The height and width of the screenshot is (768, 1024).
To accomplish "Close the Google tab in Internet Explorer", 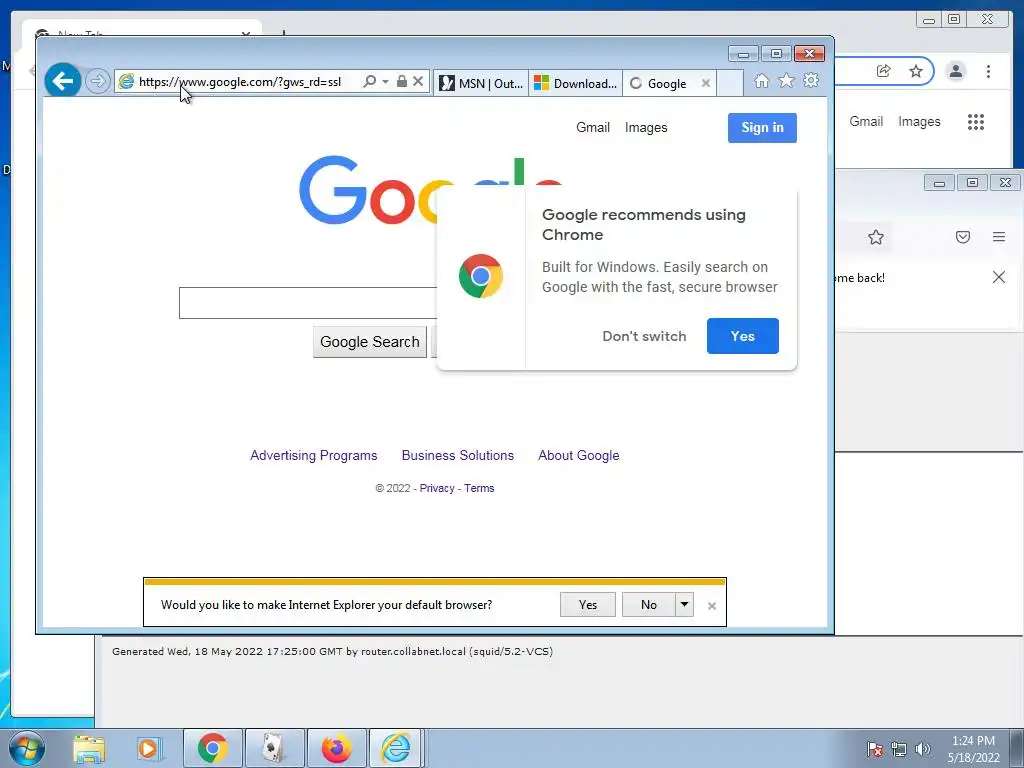I will (x=705, y=84).
